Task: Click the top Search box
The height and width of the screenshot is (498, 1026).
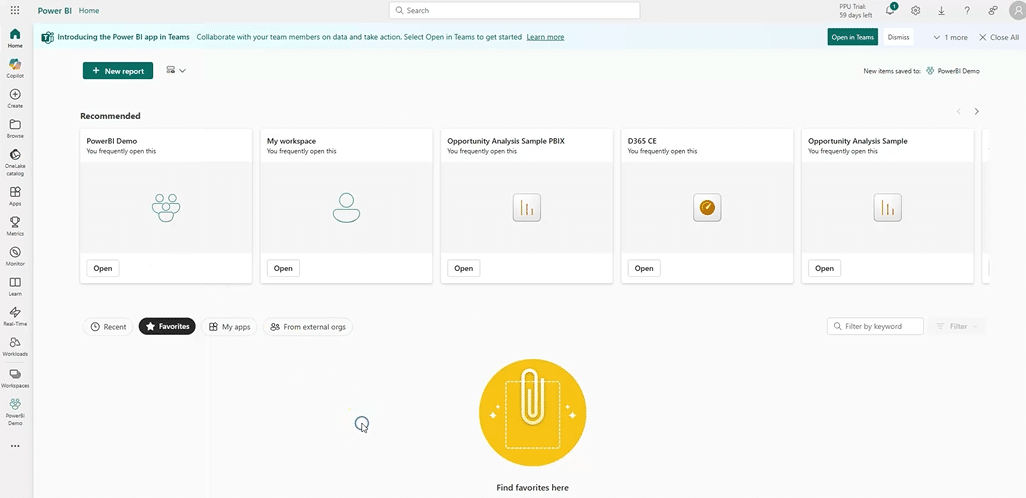Action: [x=514, y=10]
